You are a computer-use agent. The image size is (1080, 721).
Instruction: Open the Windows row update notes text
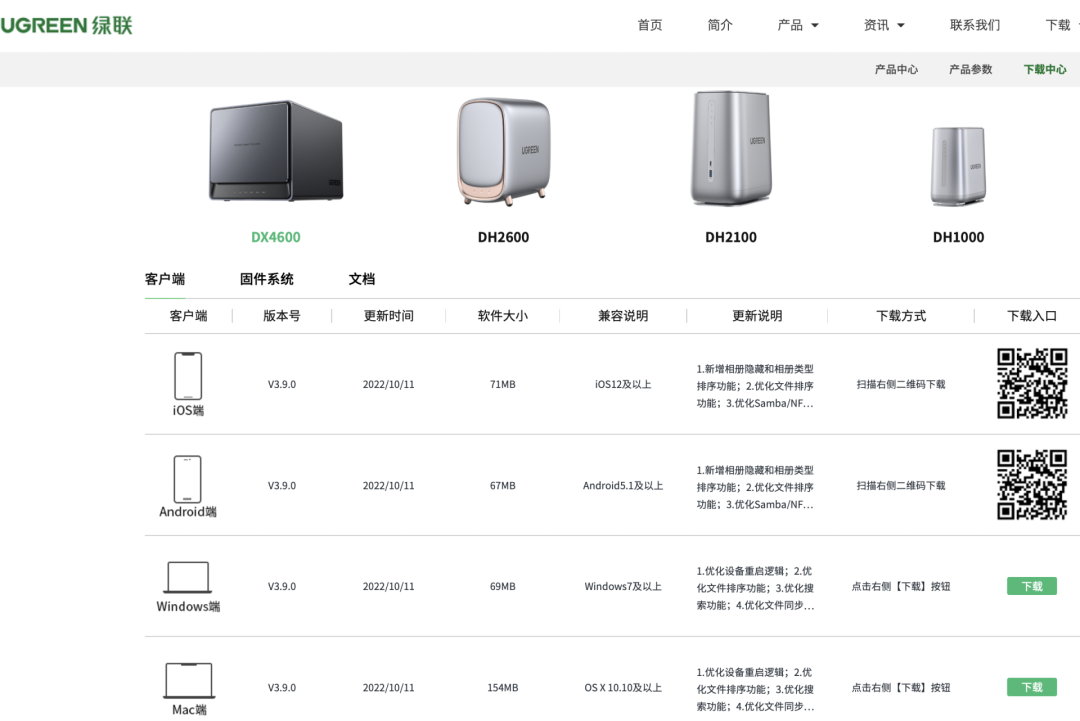(755, 588)
